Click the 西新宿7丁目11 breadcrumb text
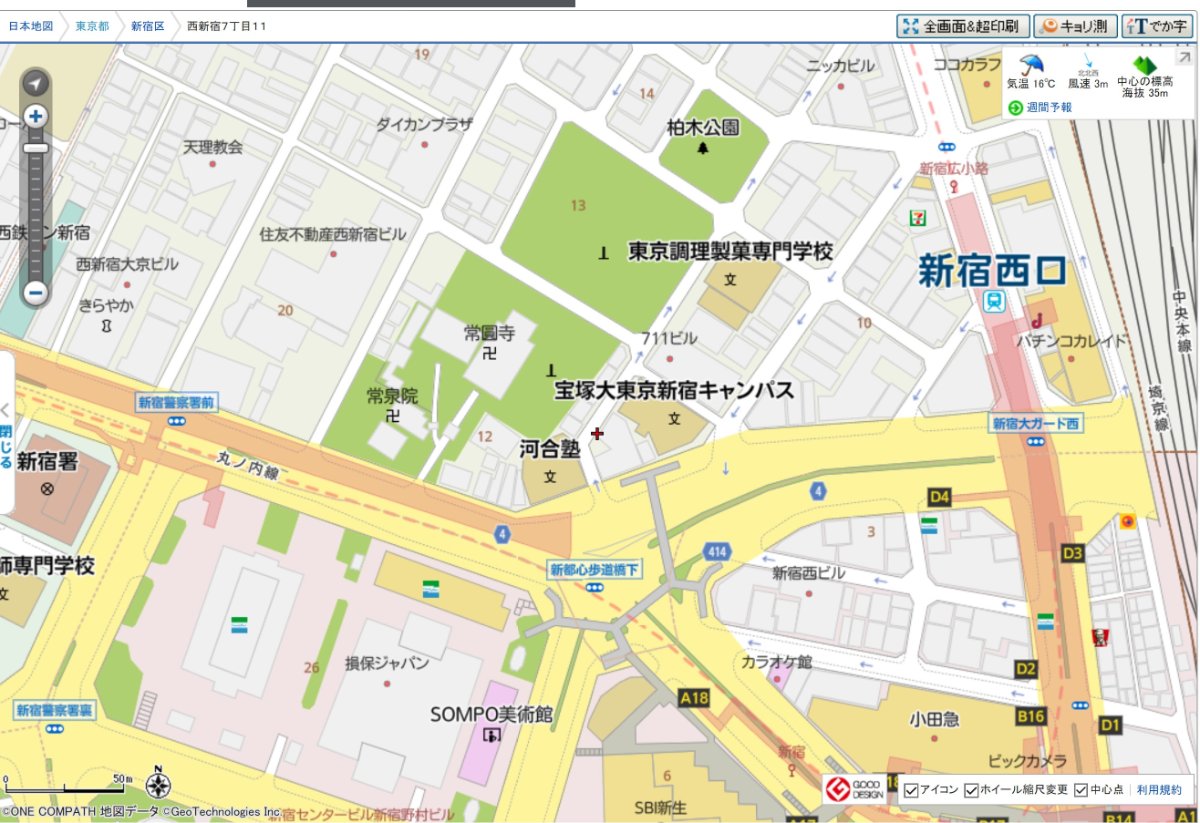This screenshot has height=823, width=1200. [227, 26]
